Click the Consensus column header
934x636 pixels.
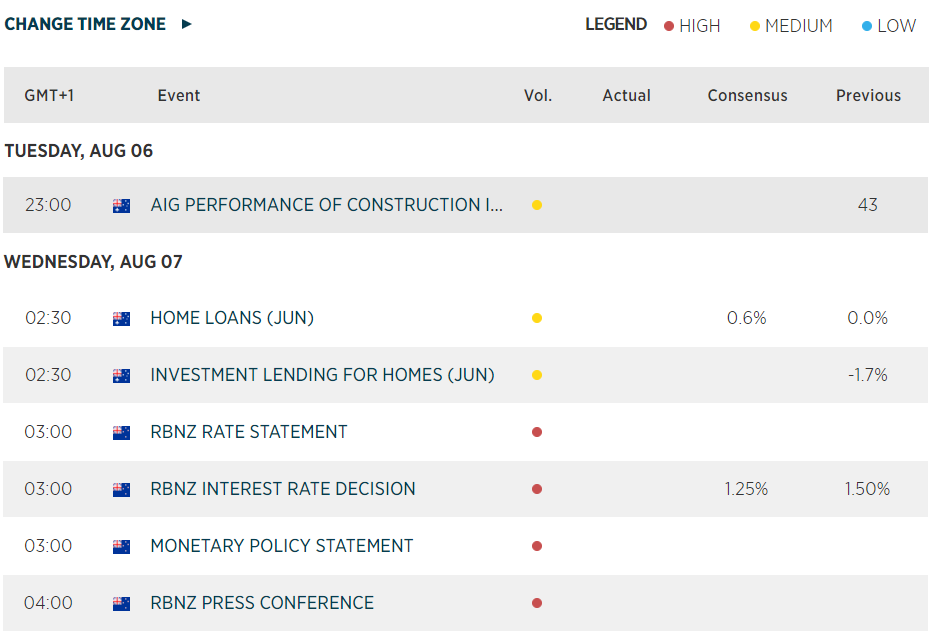click(x=747, y=96)
